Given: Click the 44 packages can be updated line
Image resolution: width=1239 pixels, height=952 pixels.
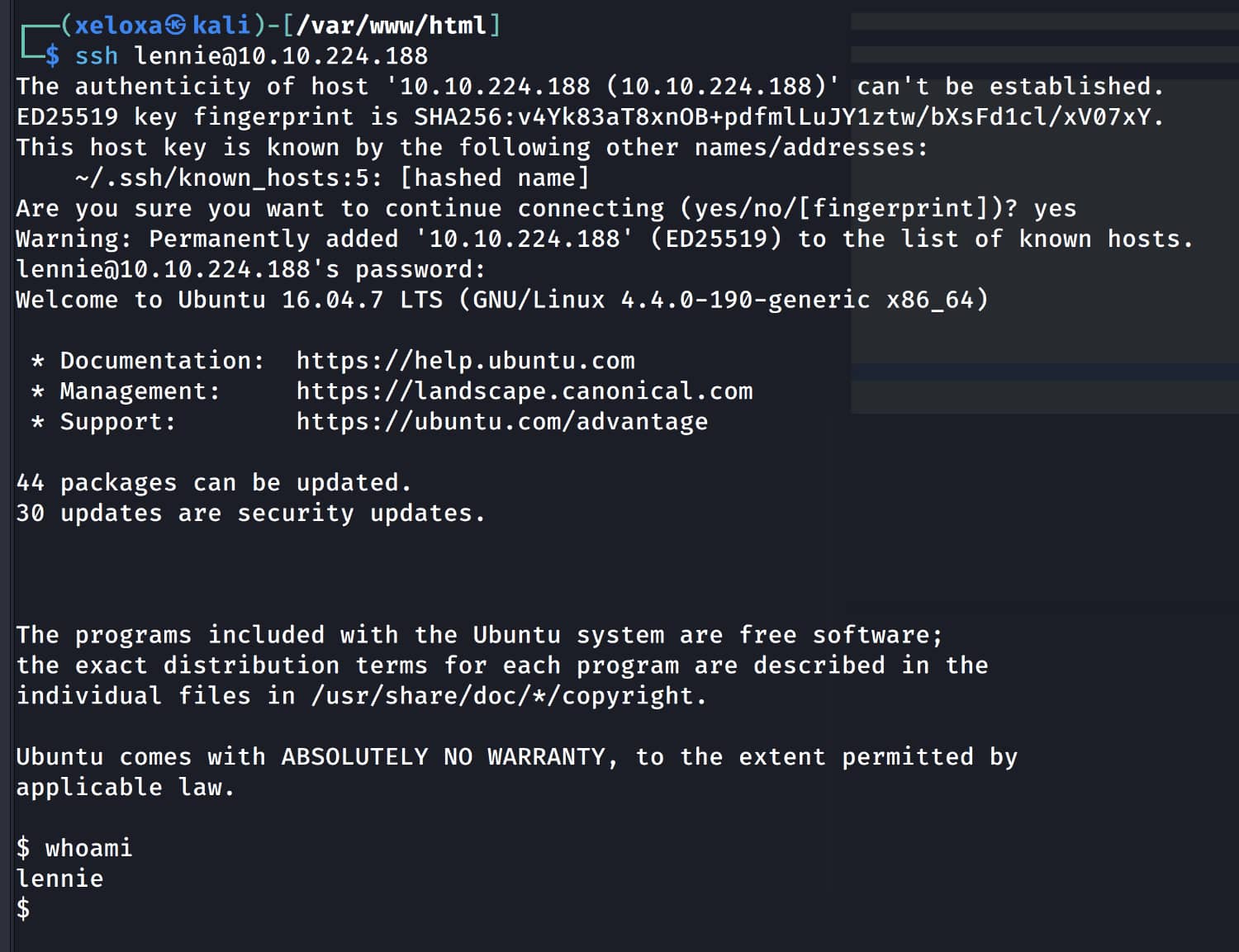Looking at the screenshot, I should coord(213,483).
